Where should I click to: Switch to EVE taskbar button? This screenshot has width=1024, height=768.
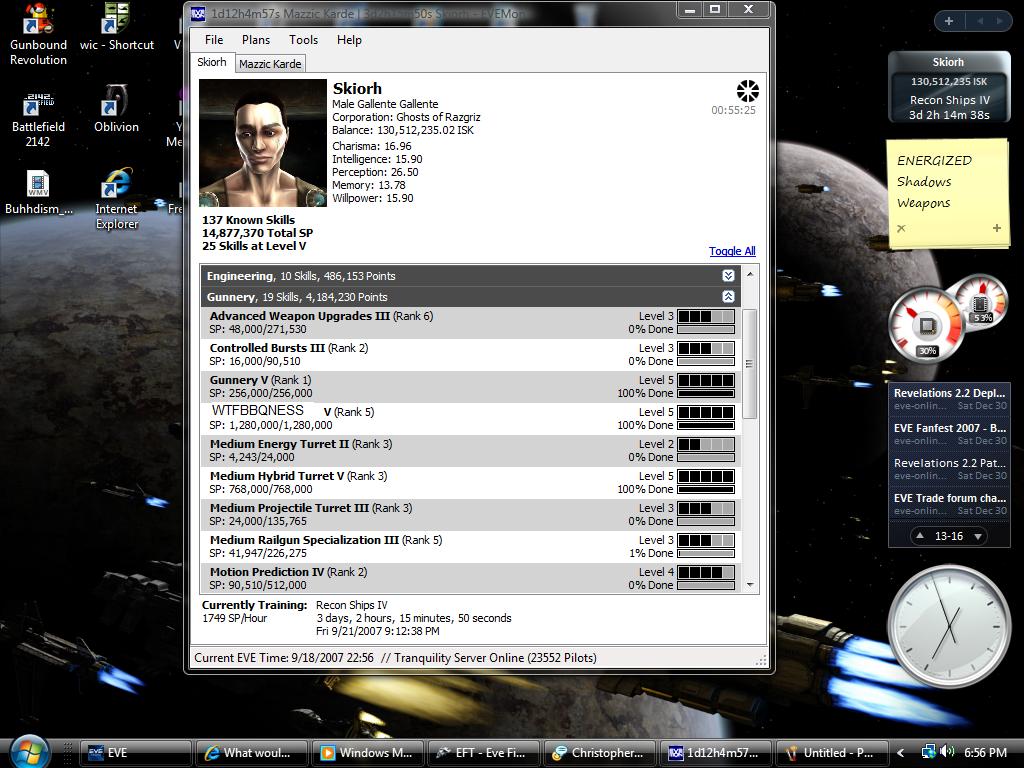[136, 753]
